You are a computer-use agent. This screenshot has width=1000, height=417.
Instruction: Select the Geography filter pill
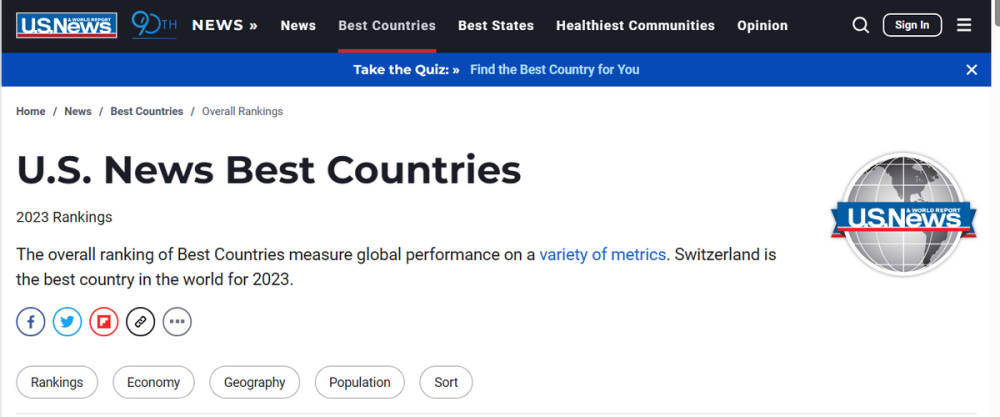tap(254, 383)
